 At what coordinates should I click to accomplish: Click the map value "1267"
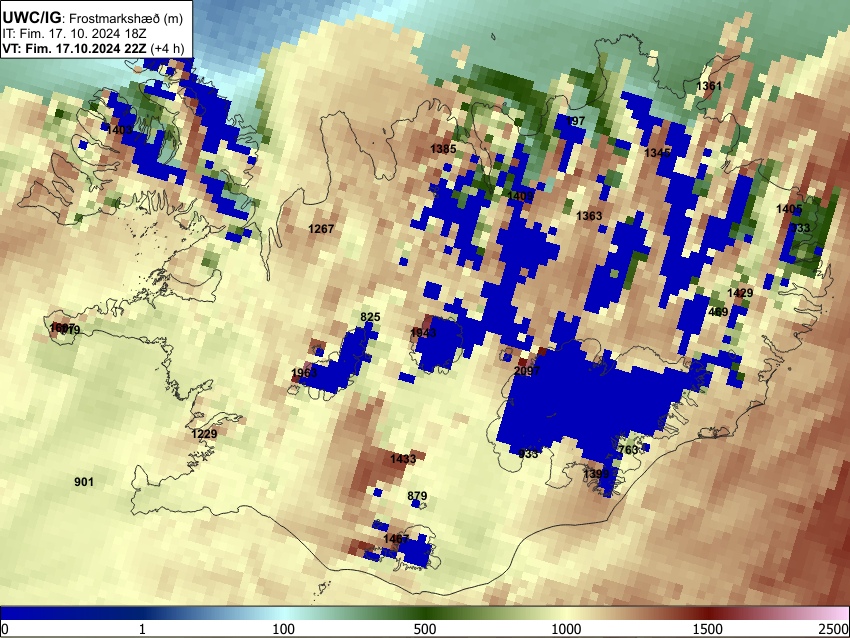[x=321, y=229]
